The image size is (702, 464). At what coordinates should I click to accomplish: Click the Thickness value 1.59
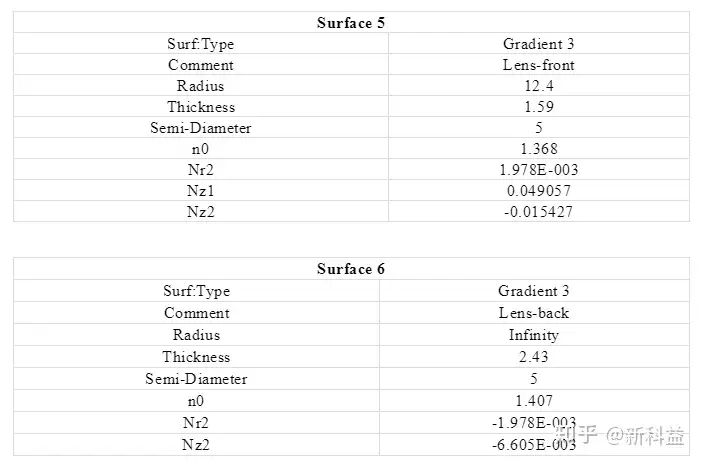click(x=539, y=107)
